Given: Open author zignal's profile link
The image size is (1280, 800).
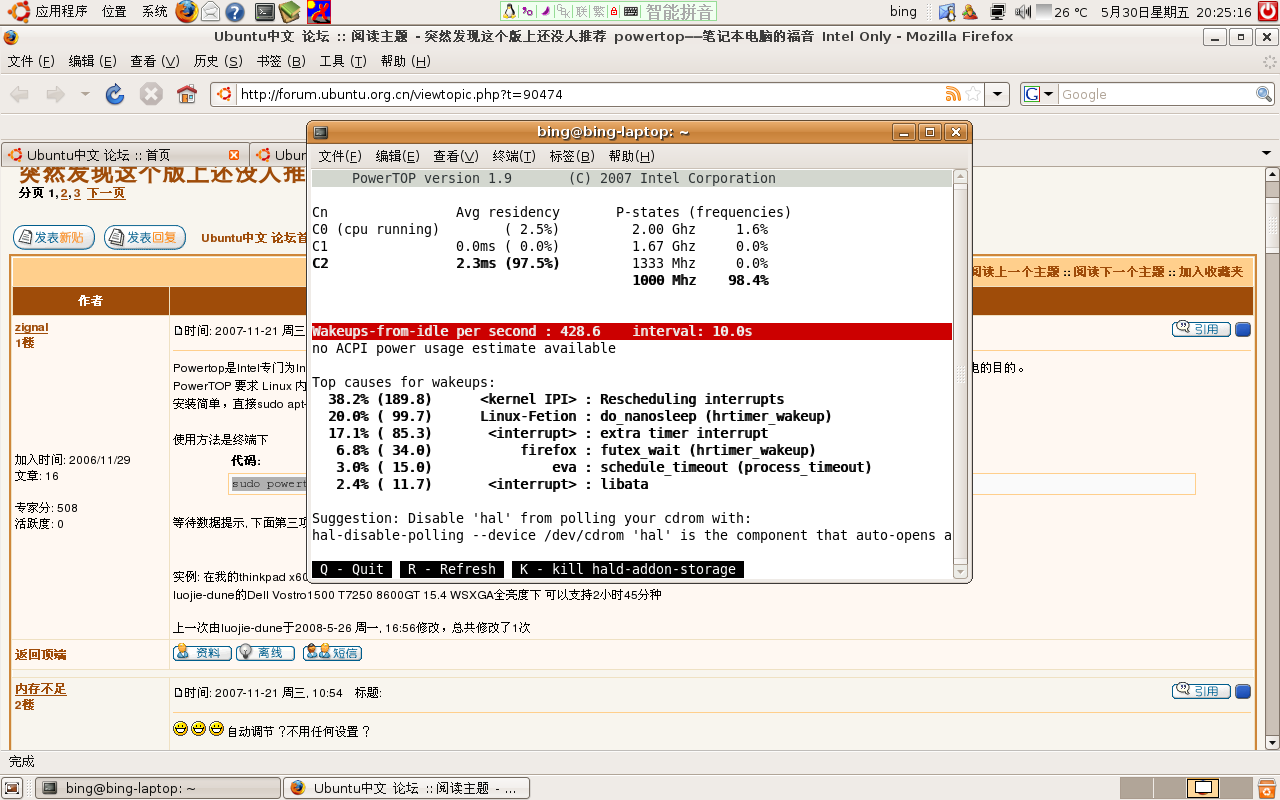Looking at the screenshot, I should 32,327.
